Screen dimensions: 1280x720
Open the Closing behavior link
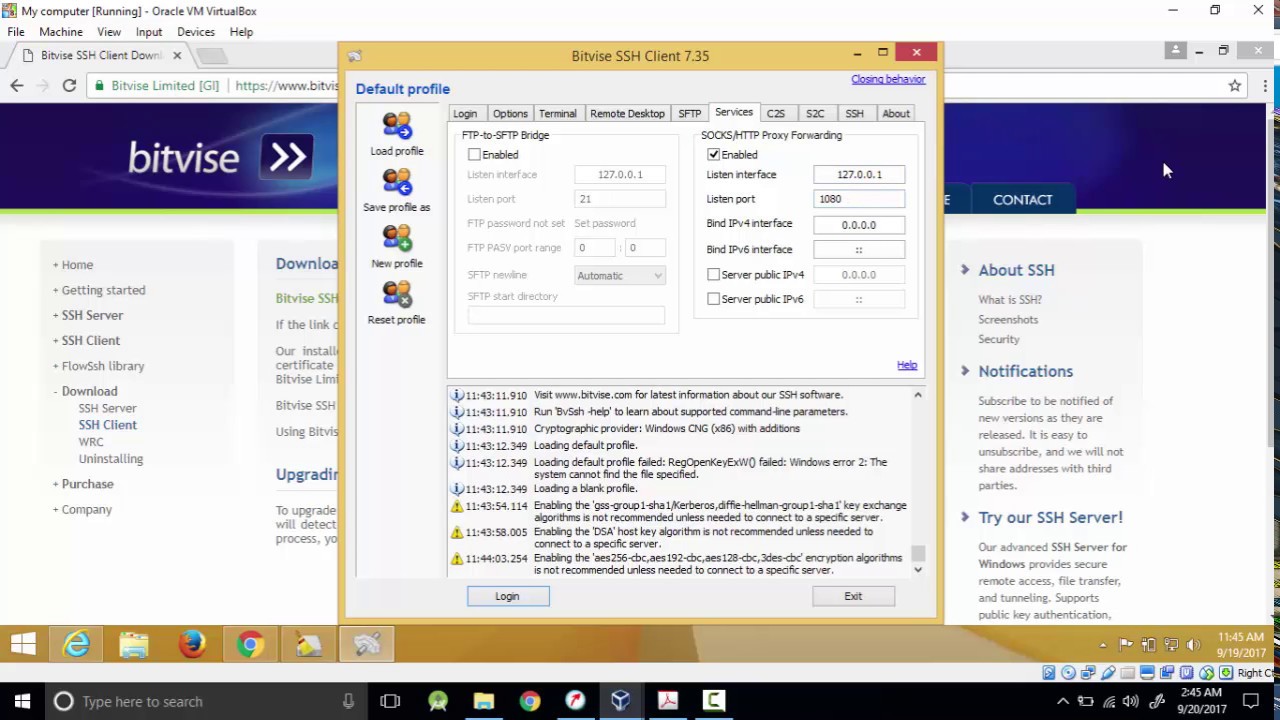(888, 79)
